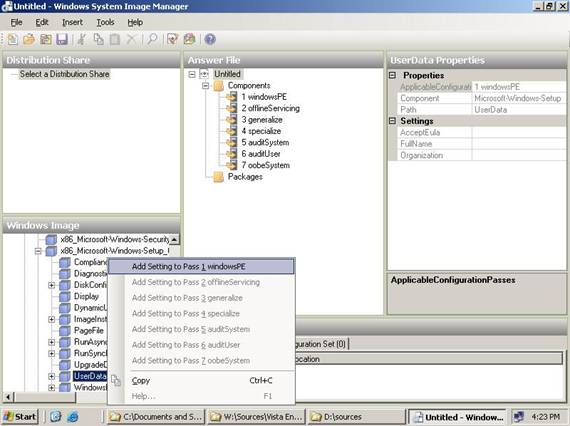Collapse the Untitled answer file root node
The image size is (570, 426).
pos(192,74)
